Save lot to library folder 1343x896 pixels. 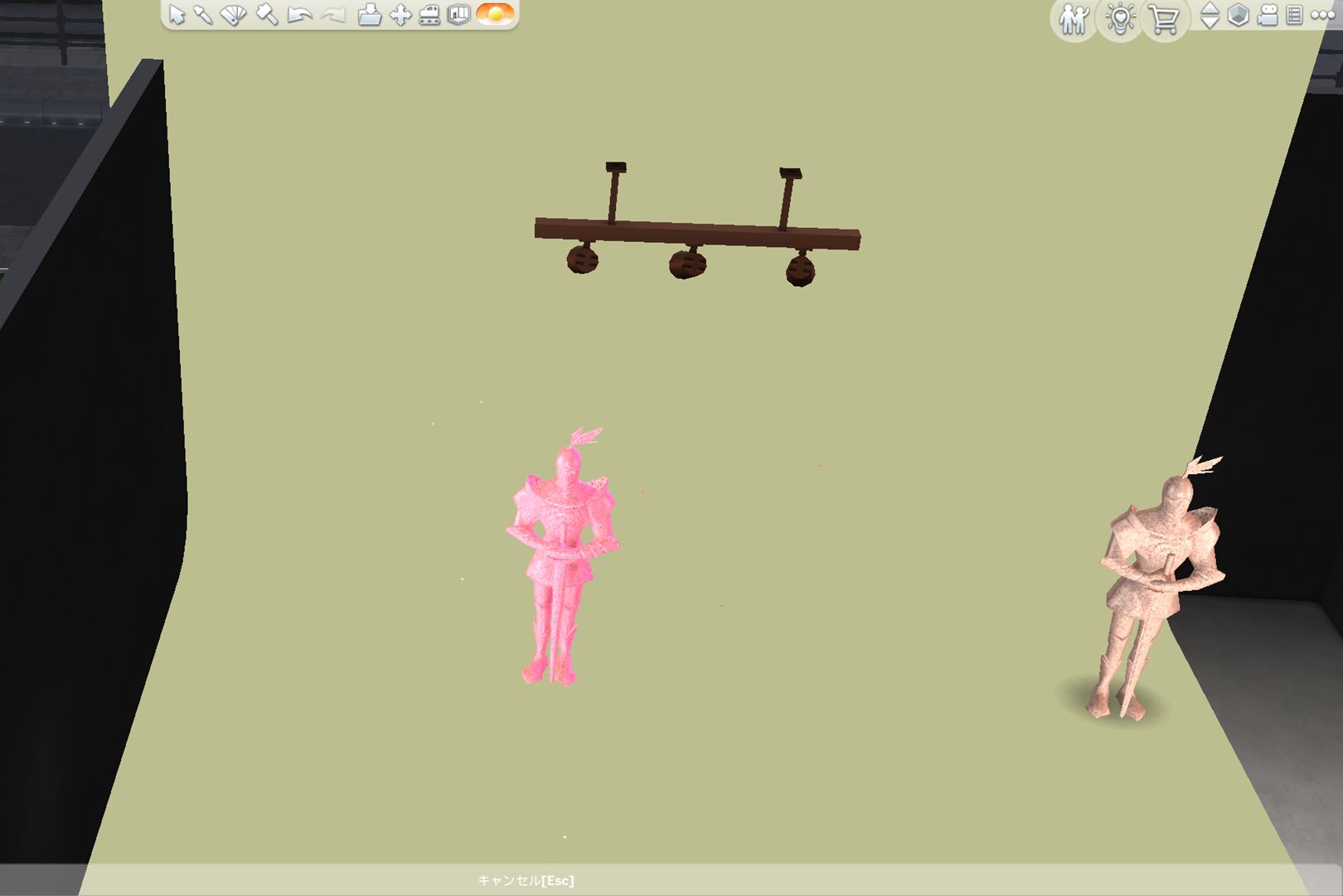(370, 15)
